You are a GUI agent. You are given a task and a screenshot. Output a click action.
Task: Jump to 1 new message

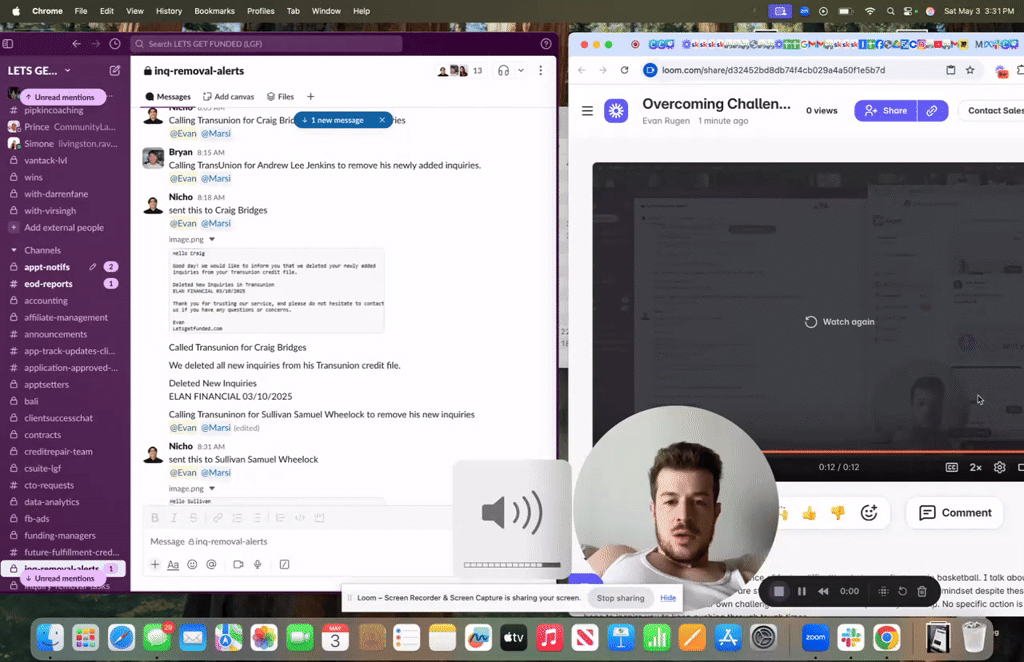pyautogui.click(x=333, y=120)
